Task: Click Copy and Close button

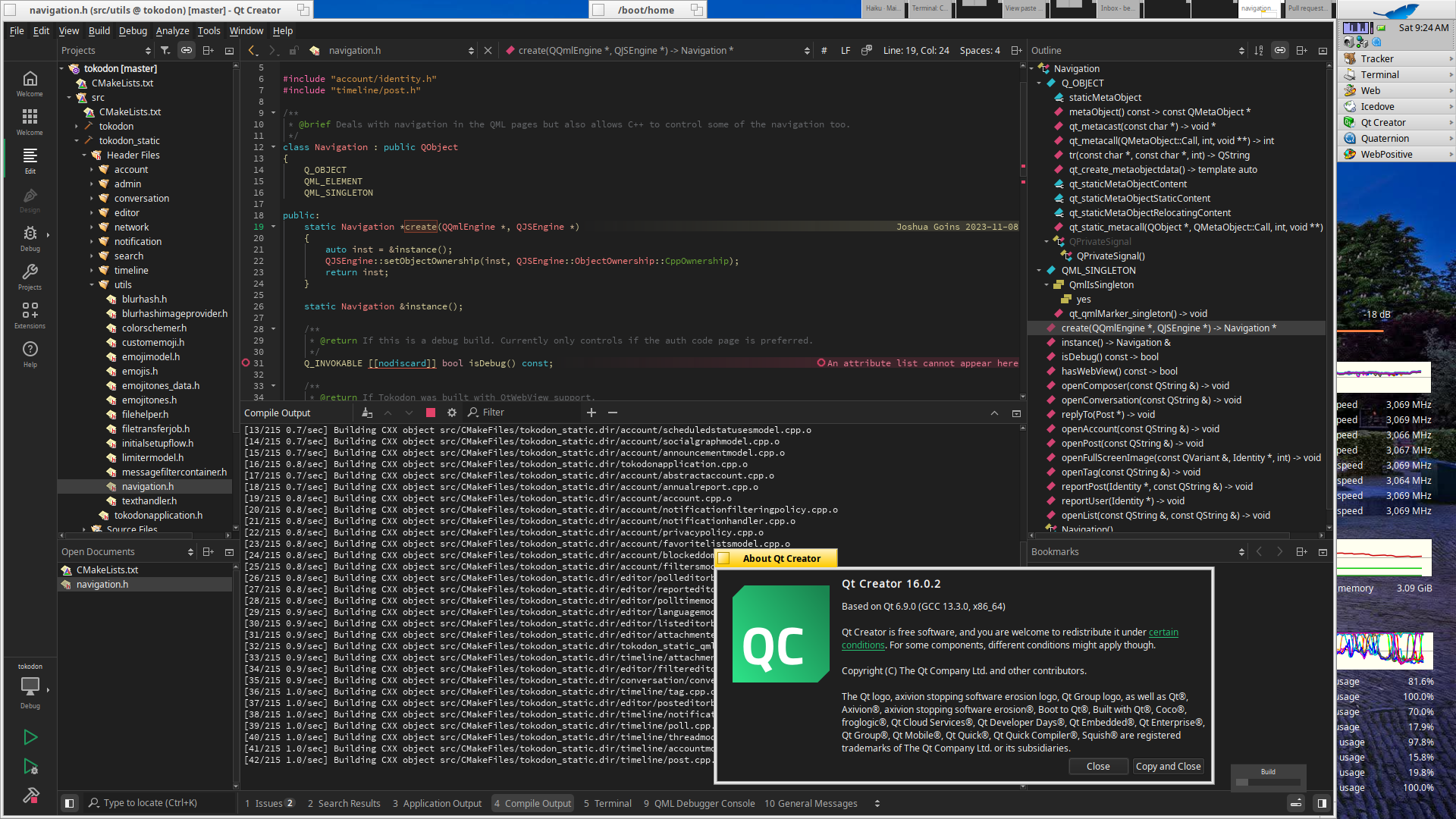Action: tap(1168, 767)
